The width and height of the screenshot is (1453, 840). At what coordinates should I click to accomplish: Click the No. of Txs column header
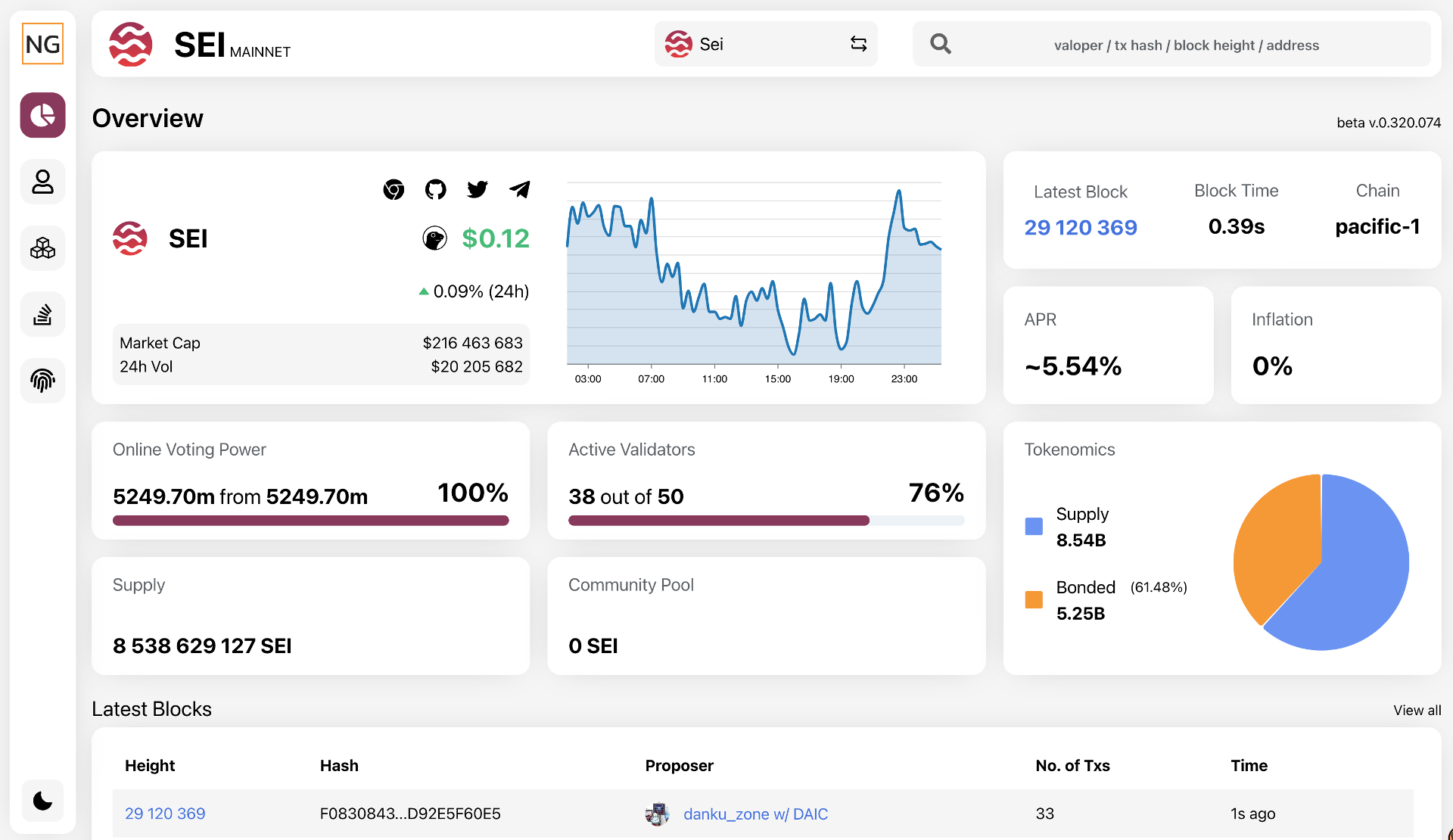coord(1072,766)
